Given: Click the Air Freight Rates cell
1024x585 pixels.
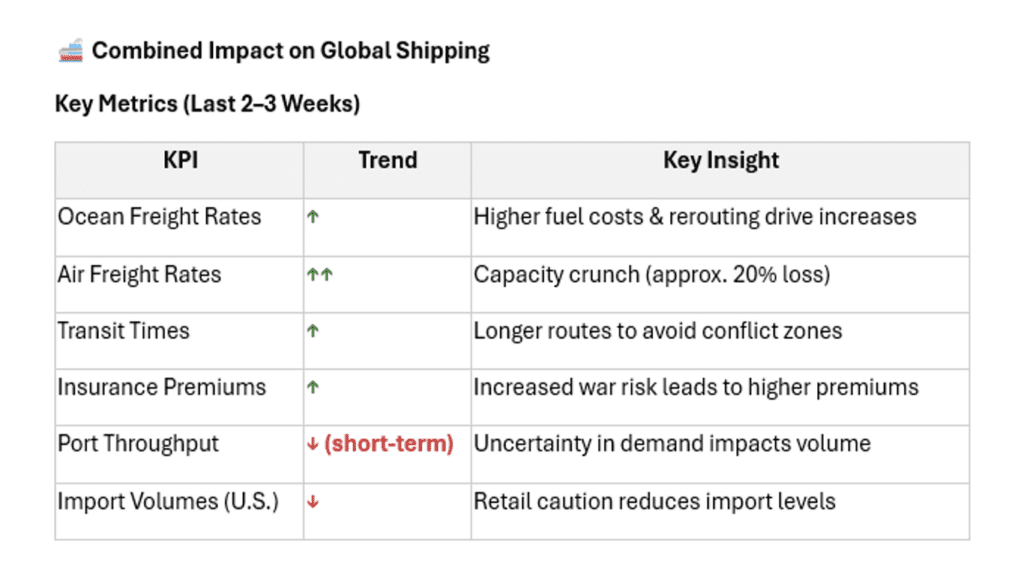Looking at the screenshot, I should (139, 273).
